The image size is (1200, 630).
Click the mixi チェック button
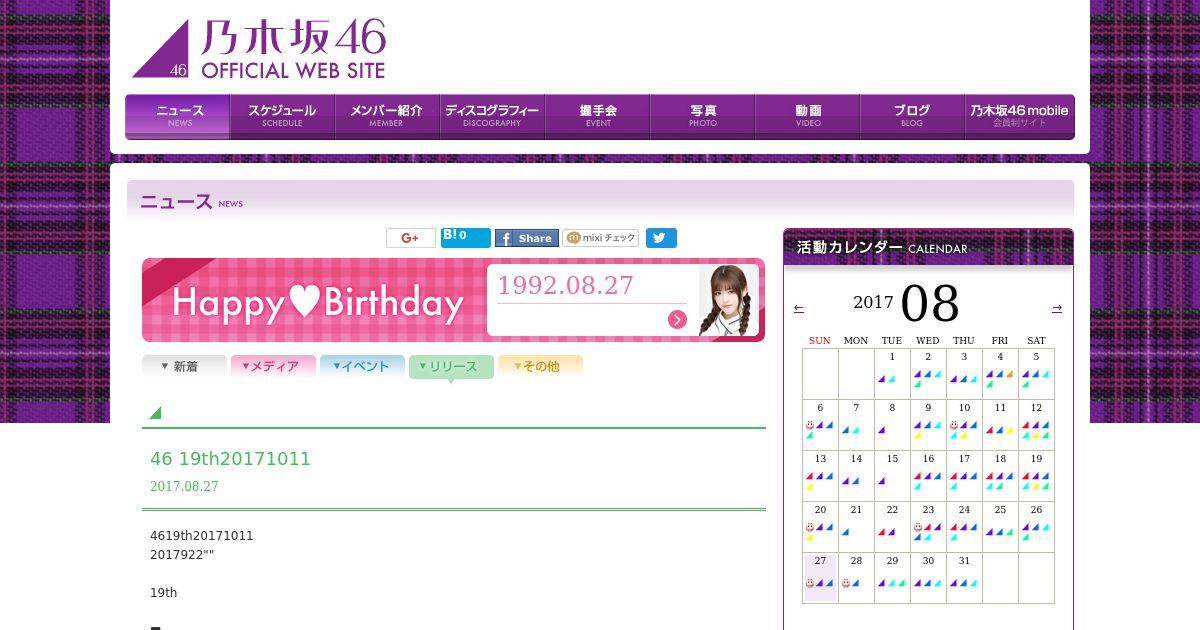tap(600, 238)
